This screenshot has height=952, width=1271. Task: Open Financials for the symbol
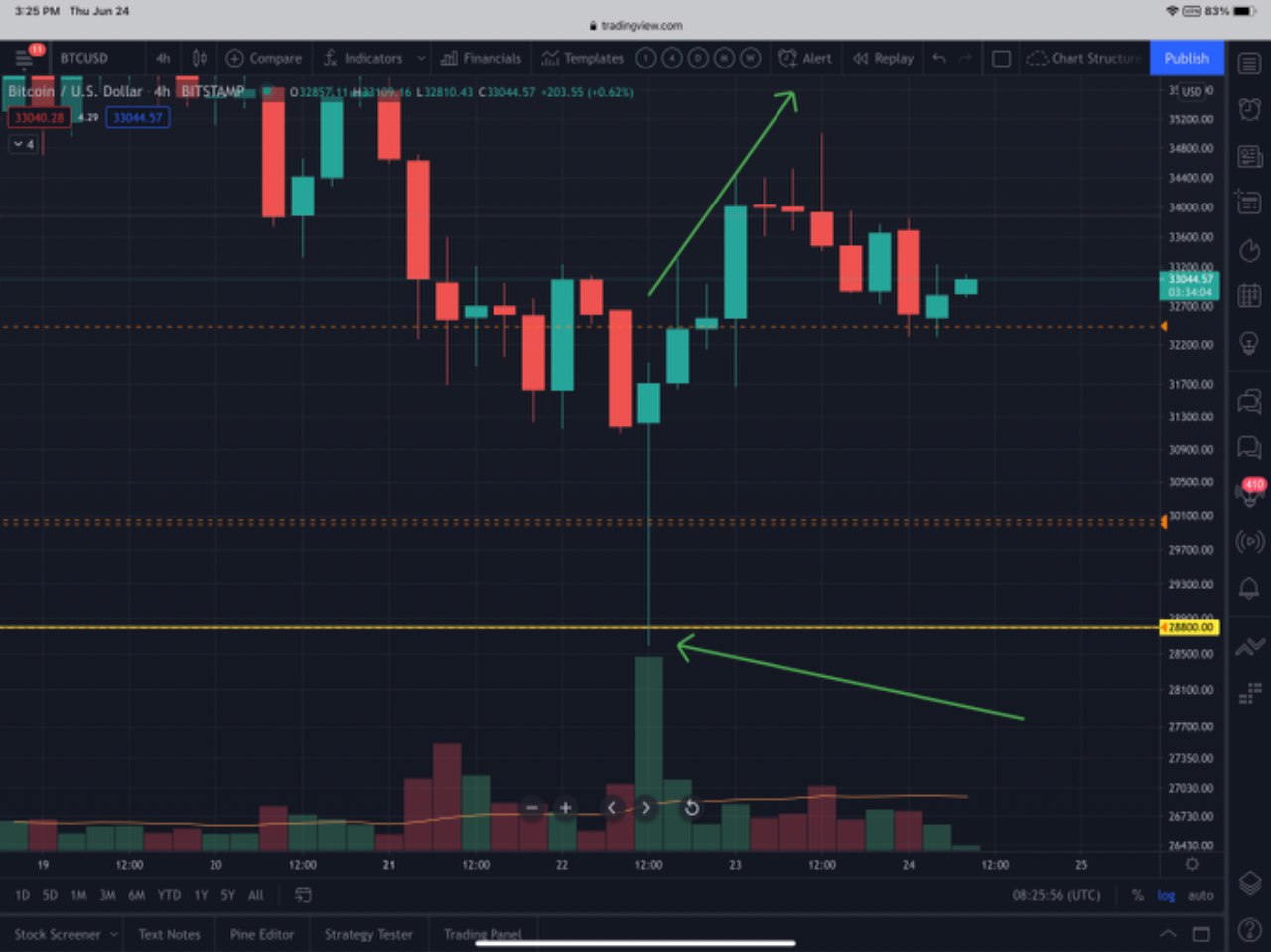(481, 58)
